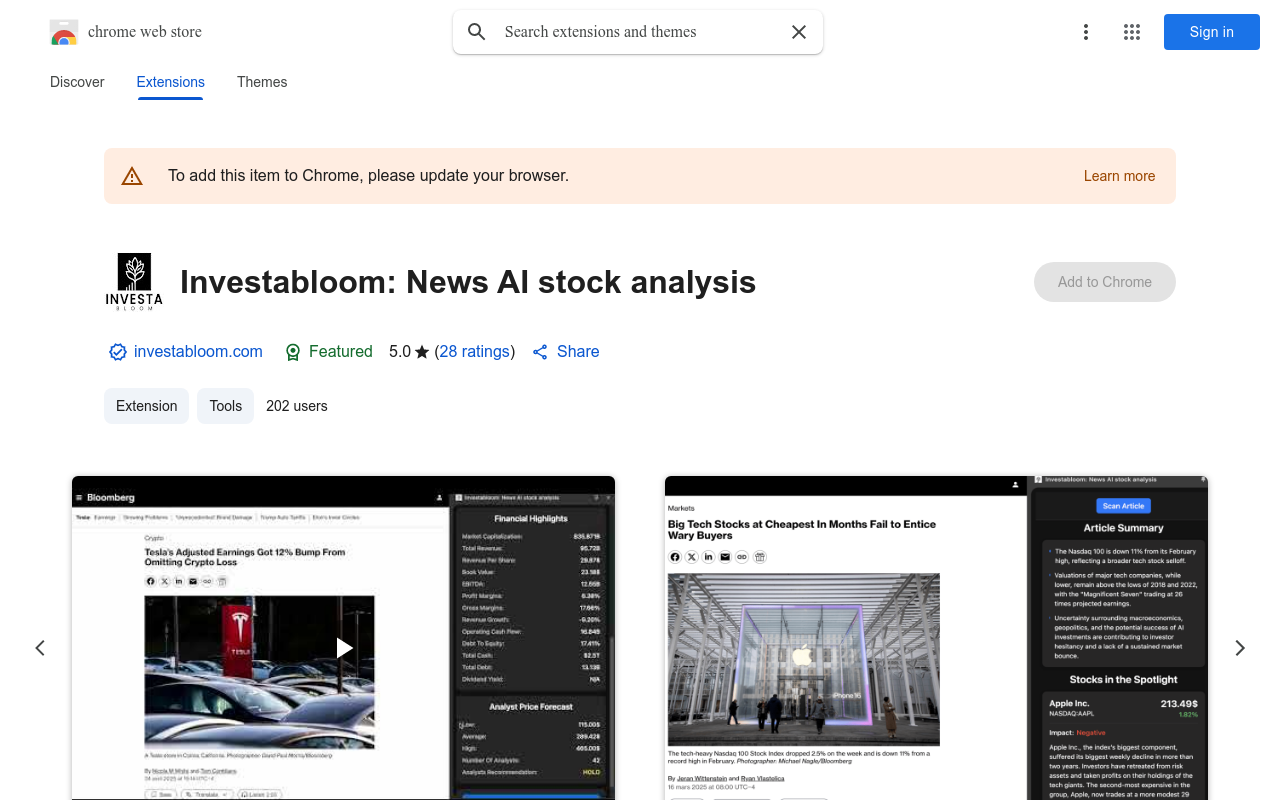Switch to the Themes tab
The image size is (1280, 800).
tap(261, 82)
